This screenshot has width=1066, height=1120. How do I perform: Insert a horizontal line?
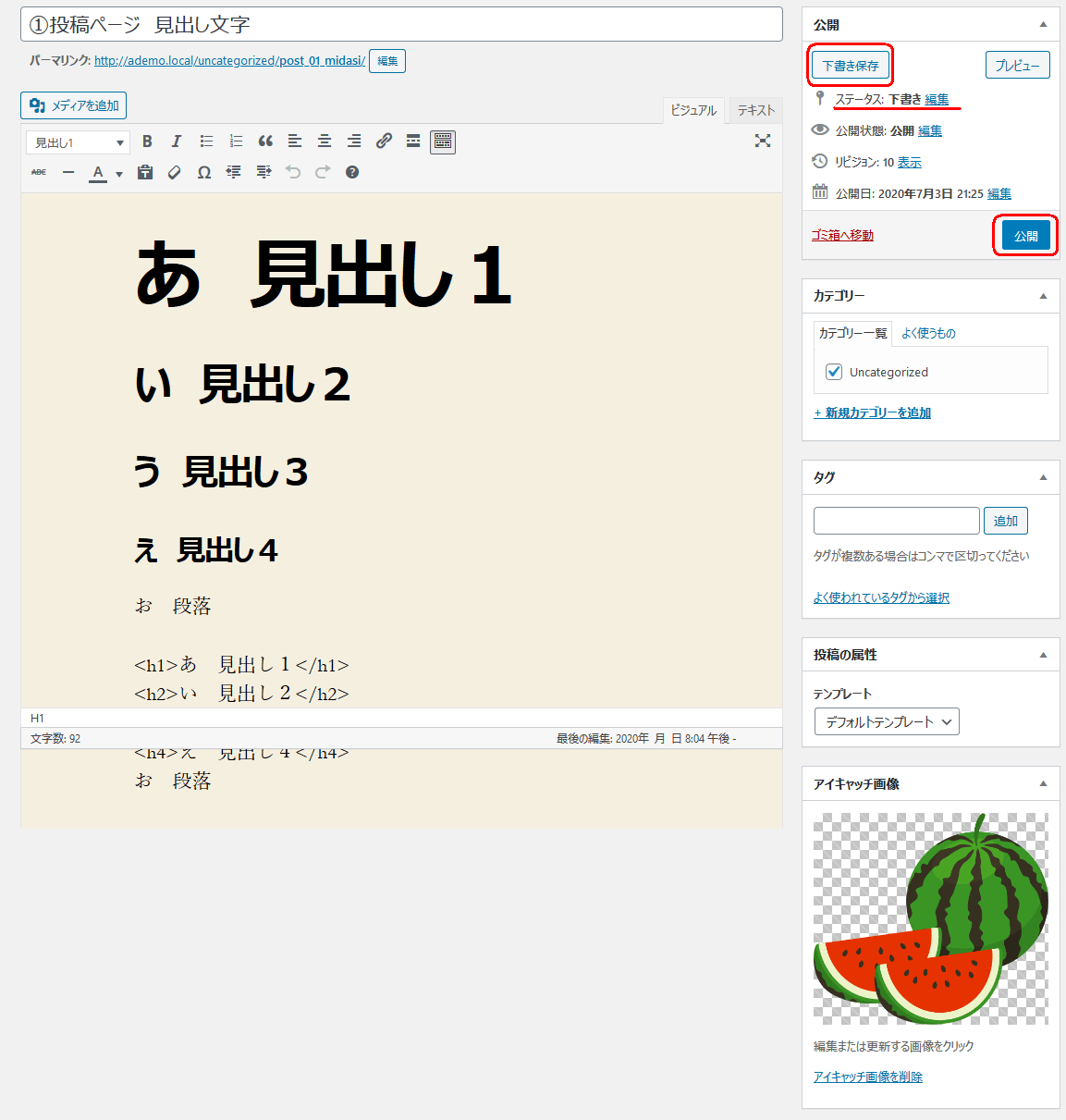point(68,172)
